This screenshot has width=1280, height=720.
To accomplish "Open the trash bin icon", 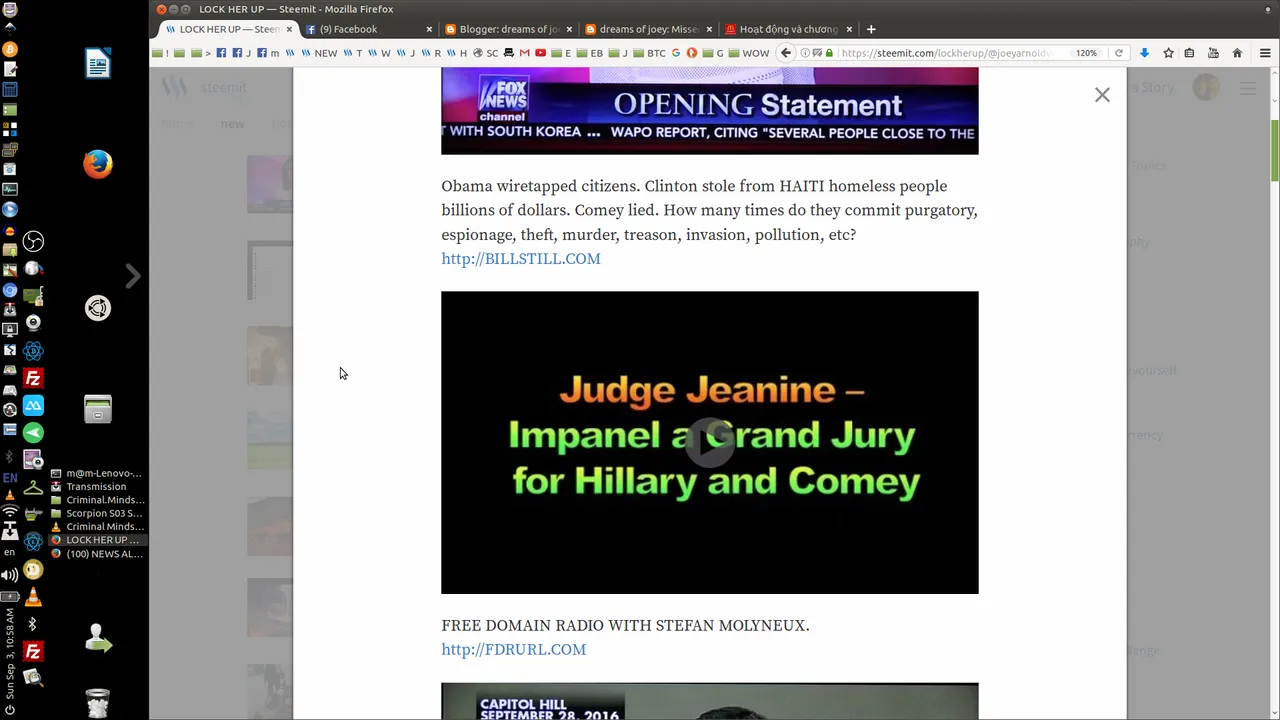I will click(x=97, y=703).
